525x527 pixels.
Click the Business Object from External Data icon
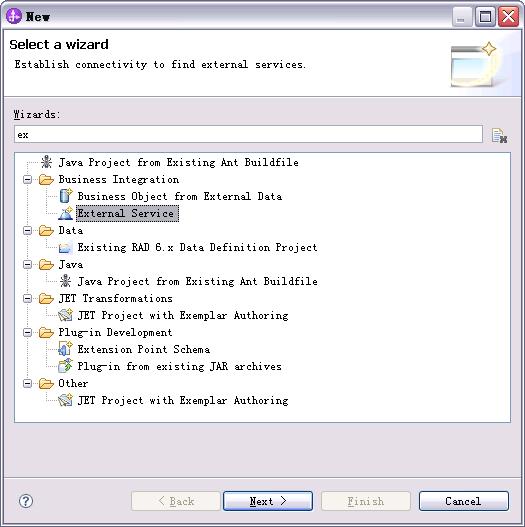tap(66, 196)
